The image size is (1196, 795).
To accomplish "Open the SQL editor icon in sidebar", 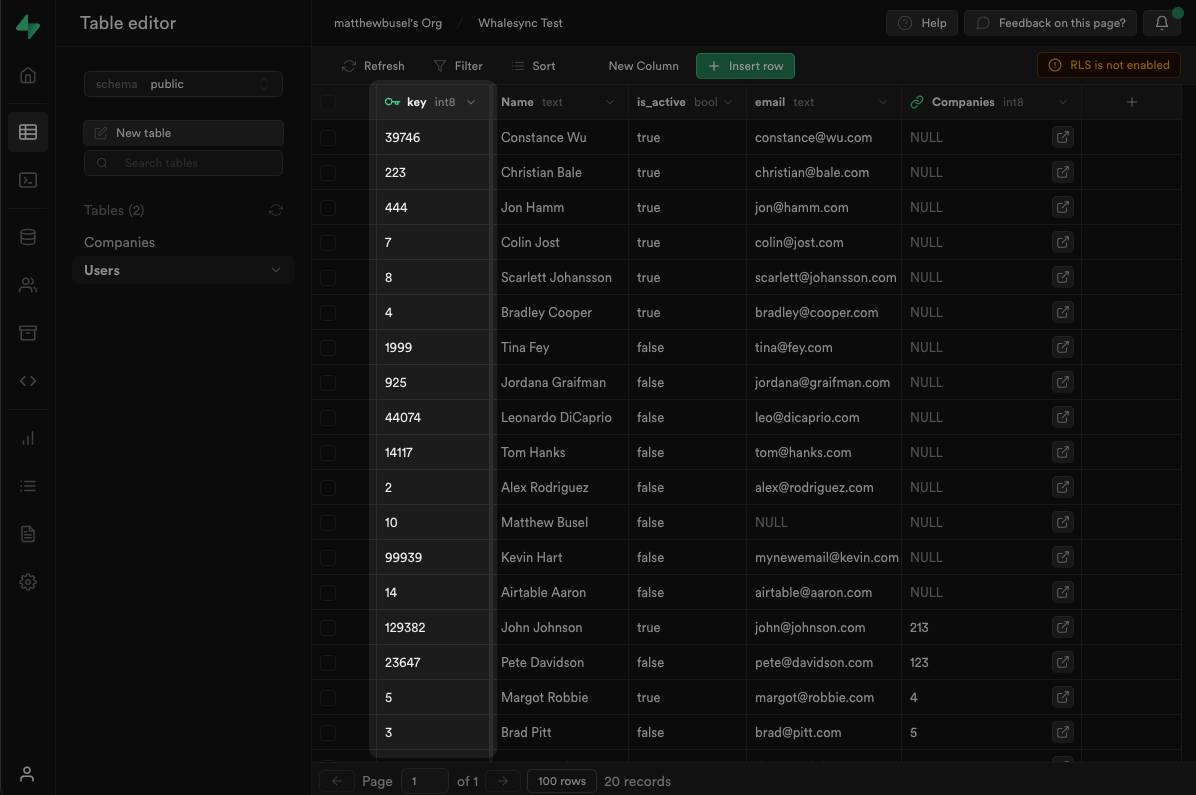I will coord(28,180).
